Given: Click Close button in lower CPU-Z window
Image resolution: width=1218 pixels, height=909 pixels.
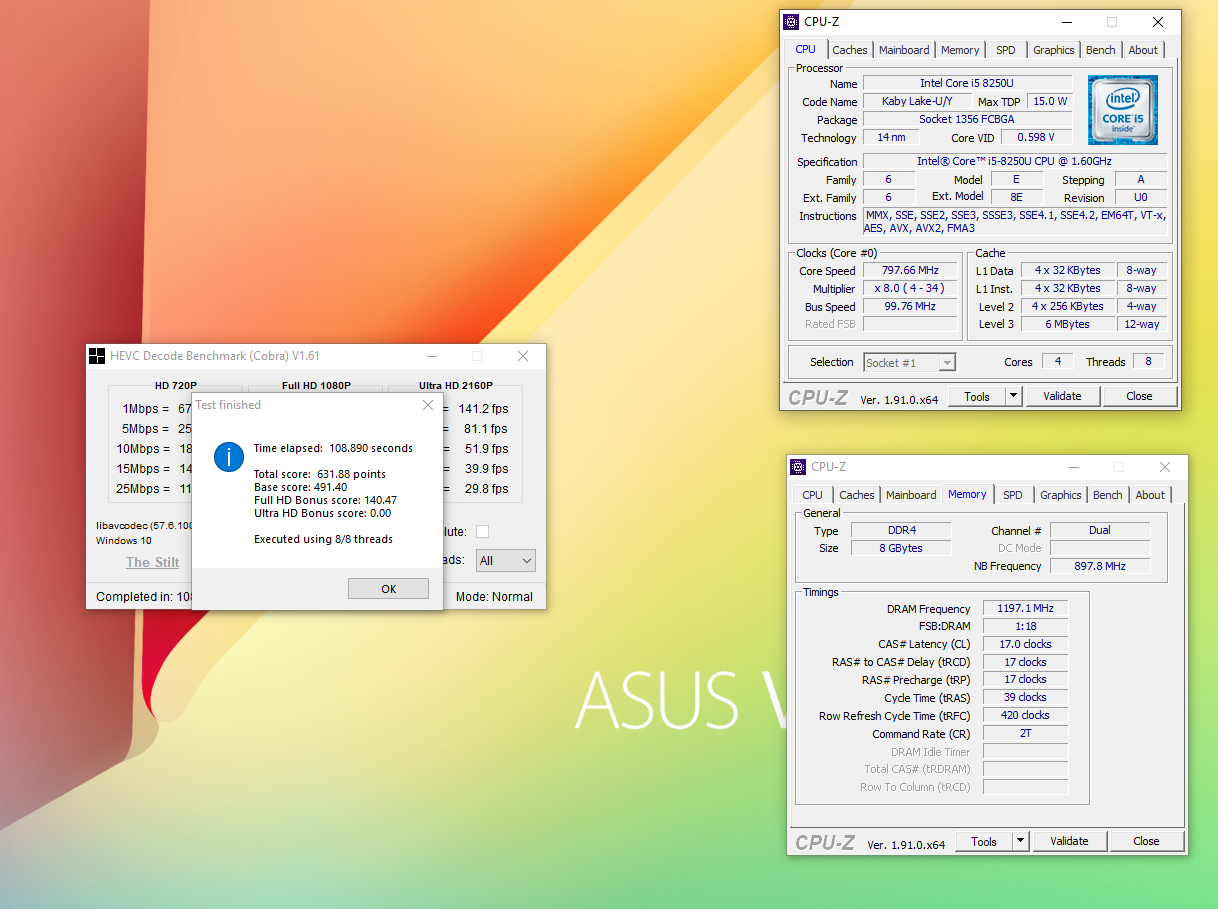Looking at the screenshot, I should click(x=1146, y=841).
